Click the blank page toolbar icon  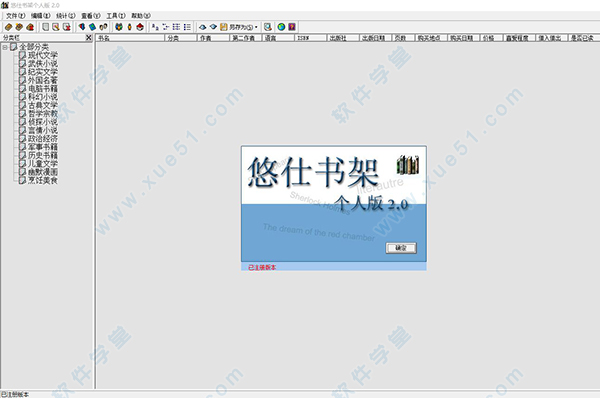point(46,27)
